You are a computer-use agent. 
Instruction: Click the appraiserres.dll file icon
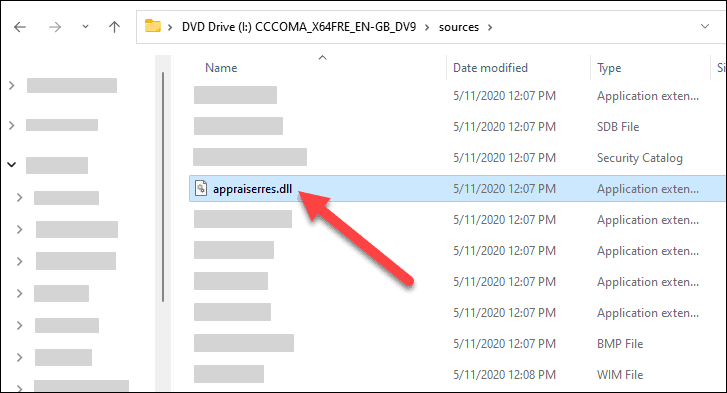(201, 188)
